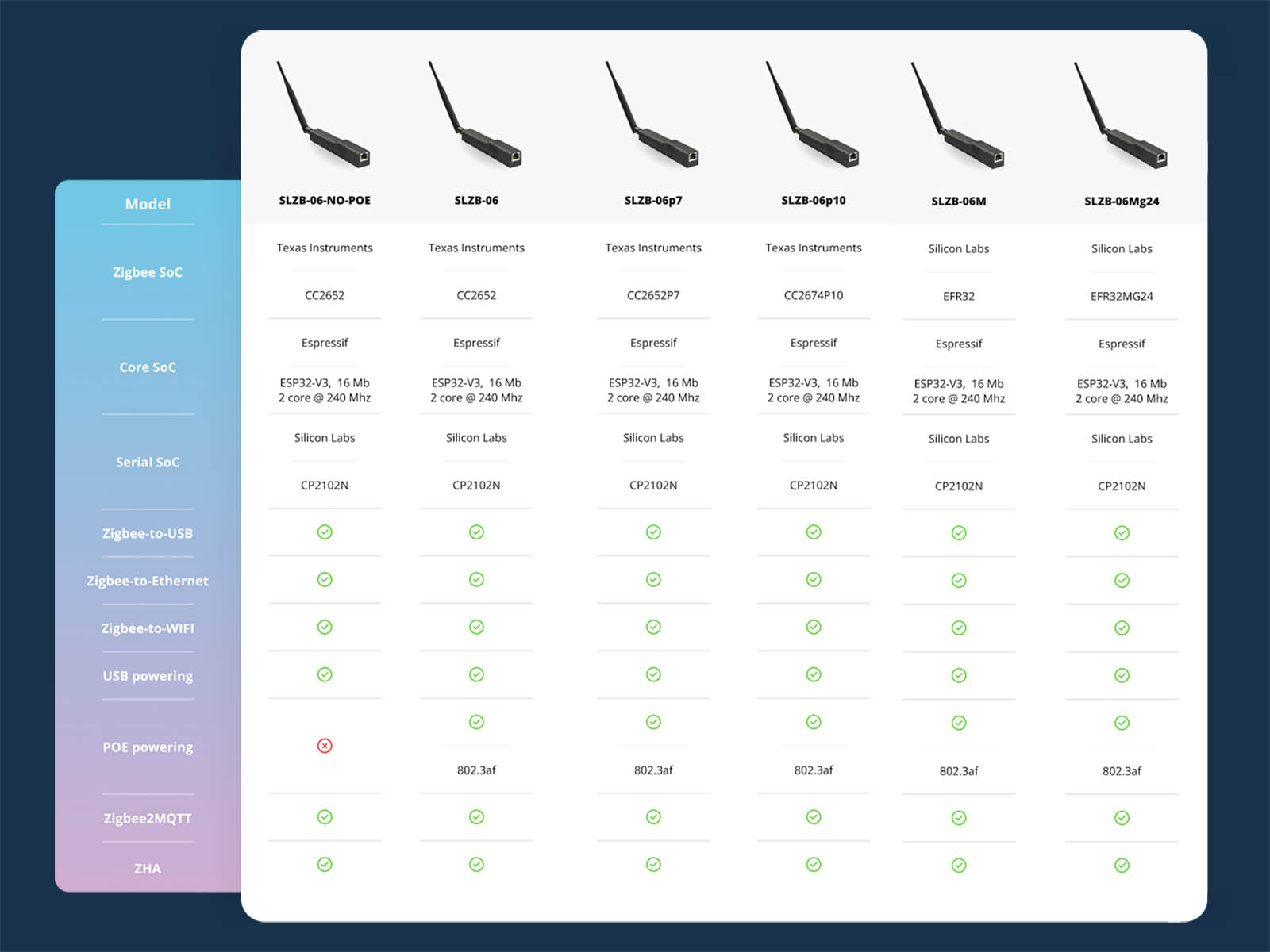Viewport: 1270px width, 952px height.
Task: Click Zigbee-to-USB checkmark for SLZB-06Mg24
Action: 1122,533
